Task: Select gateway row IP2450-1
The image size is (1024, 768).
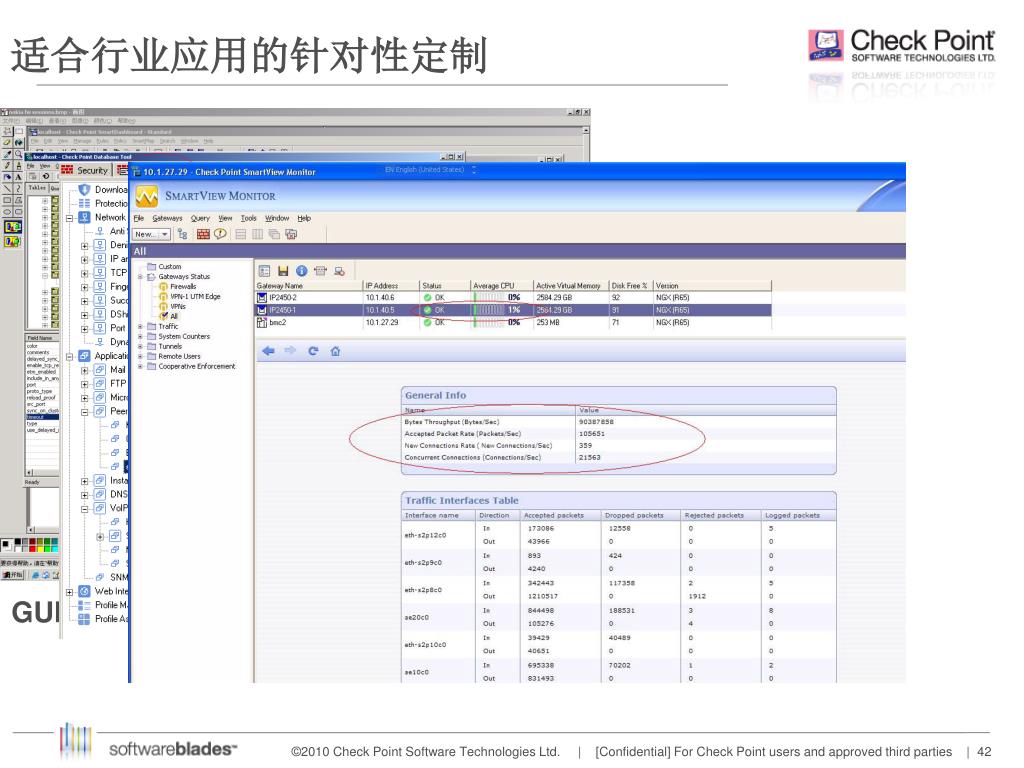Action: tap(513, 310)
